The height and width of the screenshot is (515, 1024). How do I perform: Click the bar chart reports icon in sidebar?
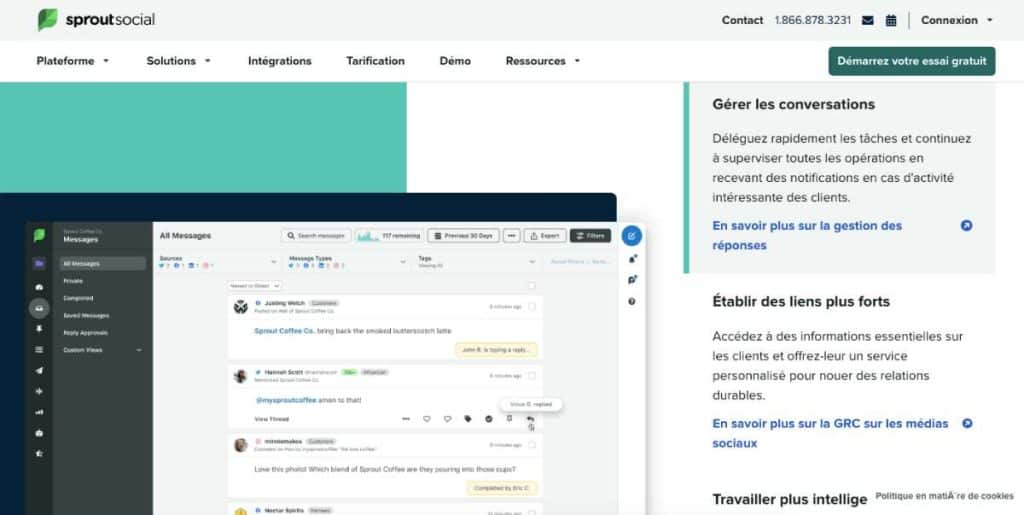coord(39,412)
